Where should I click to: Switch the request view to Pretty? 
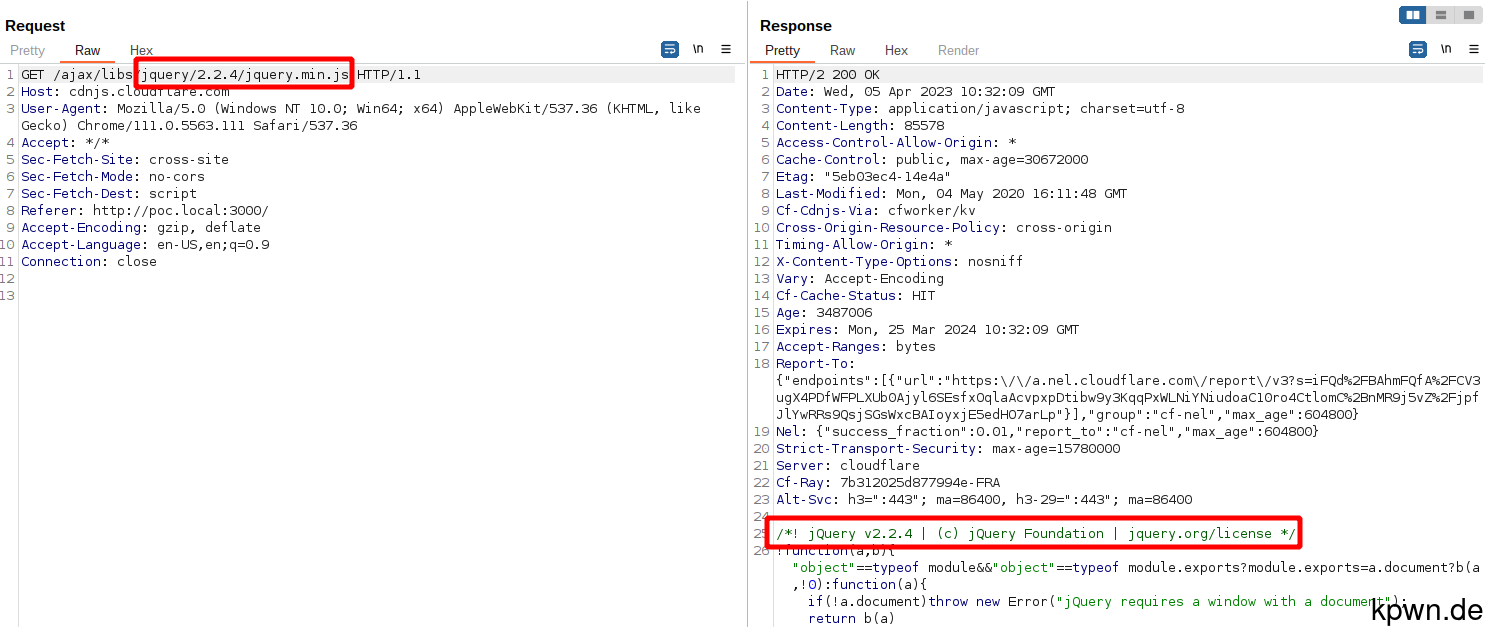27,50
